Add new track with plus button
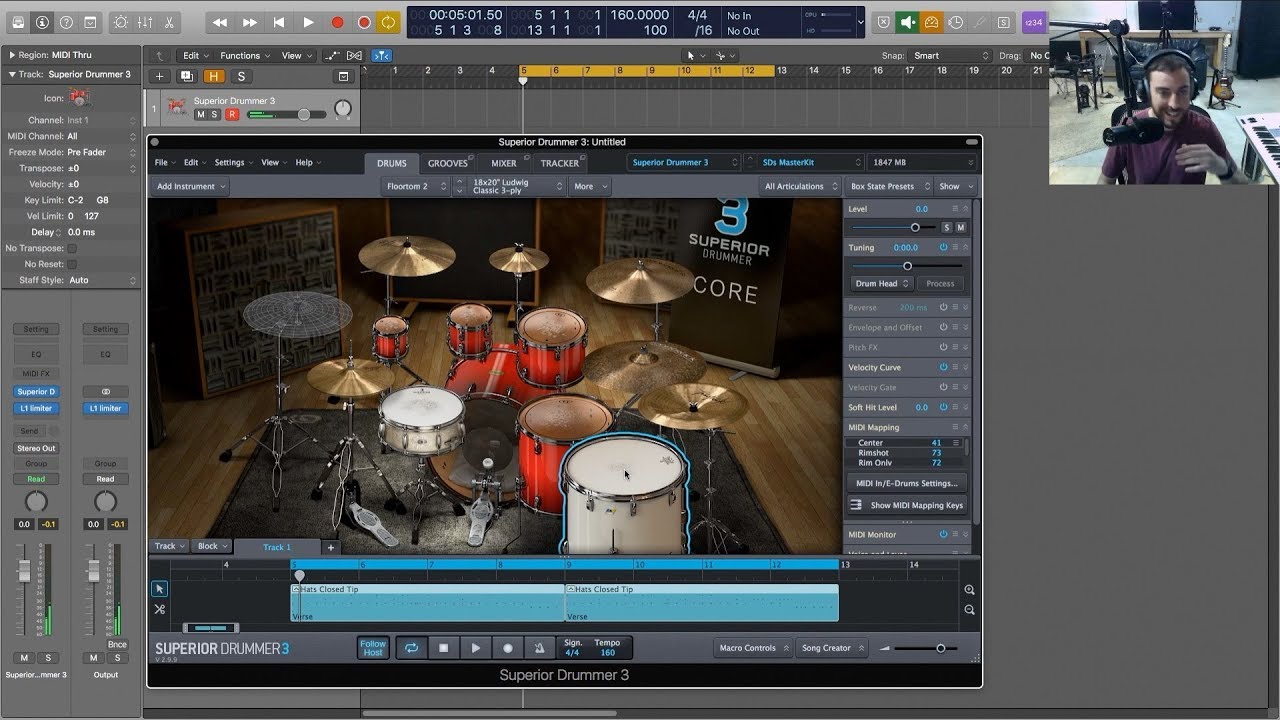The image size is (1280, 720). tap(159, 76)
